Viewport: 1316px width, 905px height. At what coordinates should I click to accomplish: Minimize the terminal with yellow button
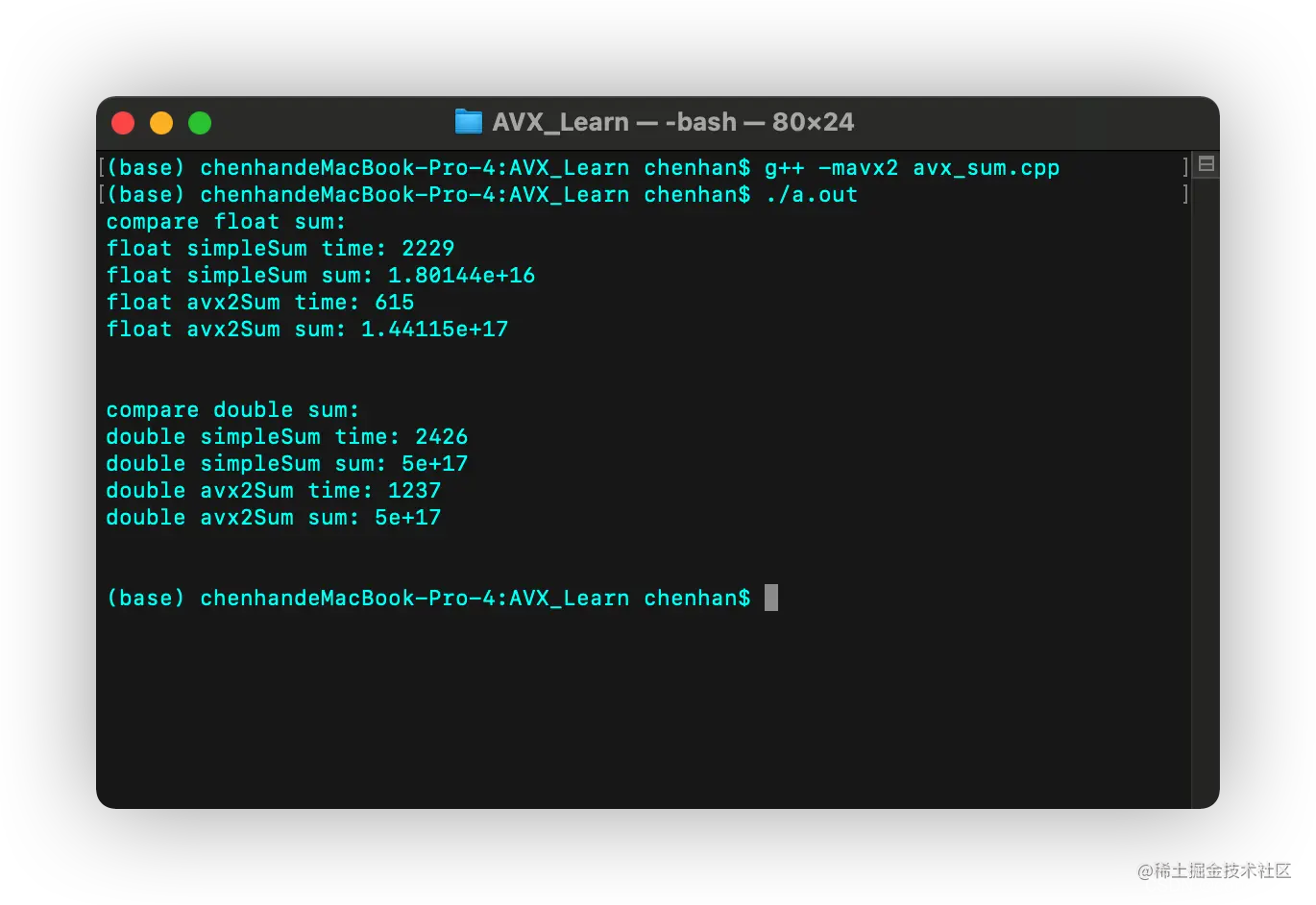(x=161, y=123)
